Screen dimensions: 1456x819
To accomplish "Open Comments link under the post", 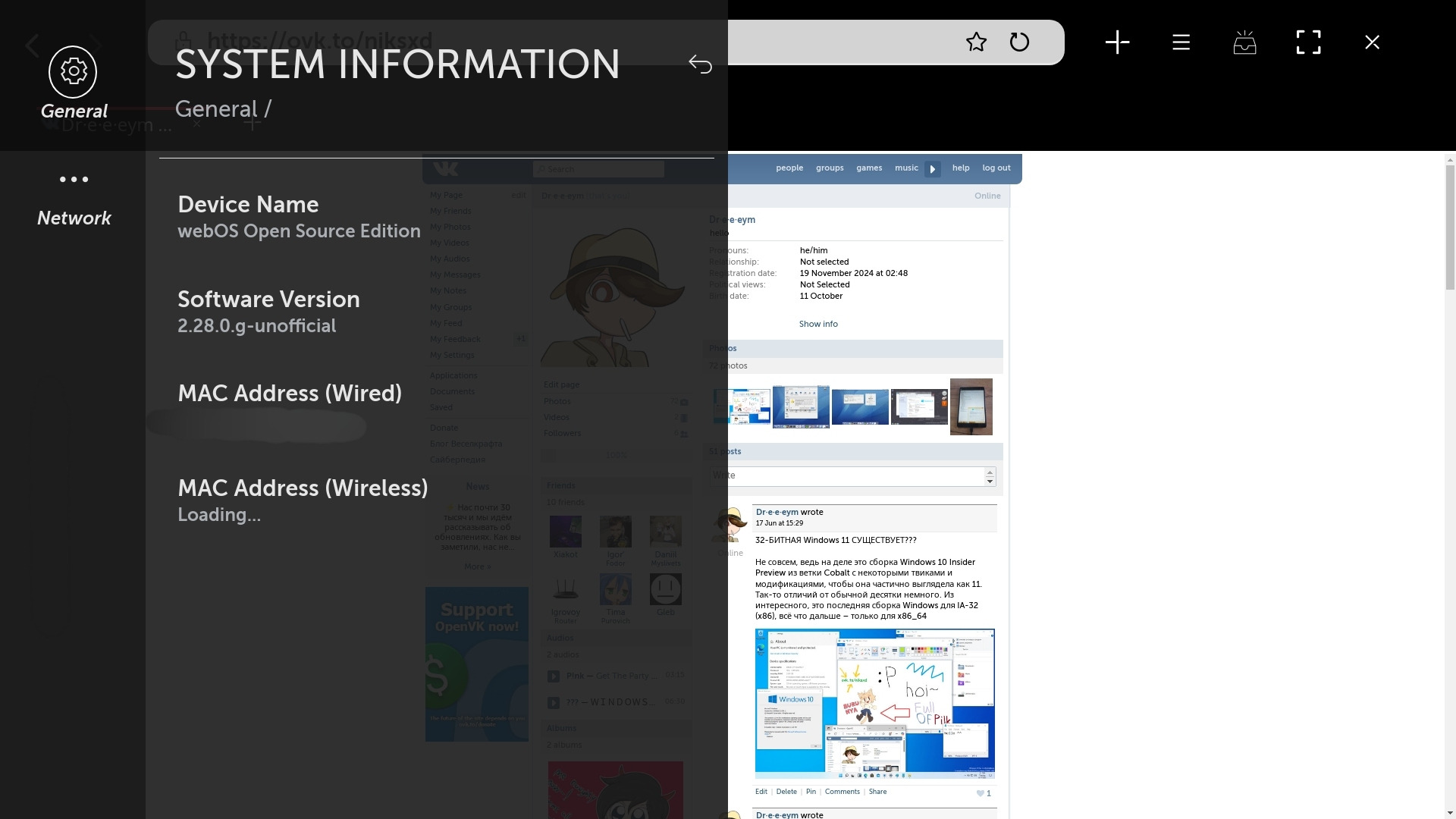I will (x=842, y=792).
